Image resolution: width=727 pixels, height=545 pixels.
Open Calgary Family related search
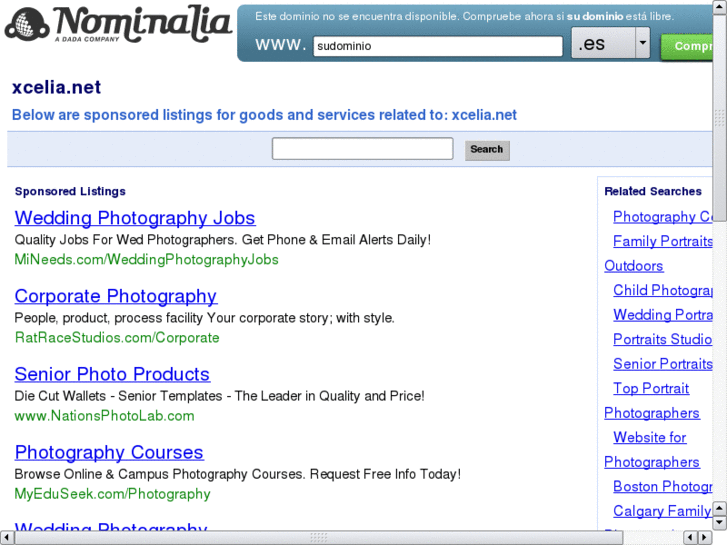coord(663,511)
